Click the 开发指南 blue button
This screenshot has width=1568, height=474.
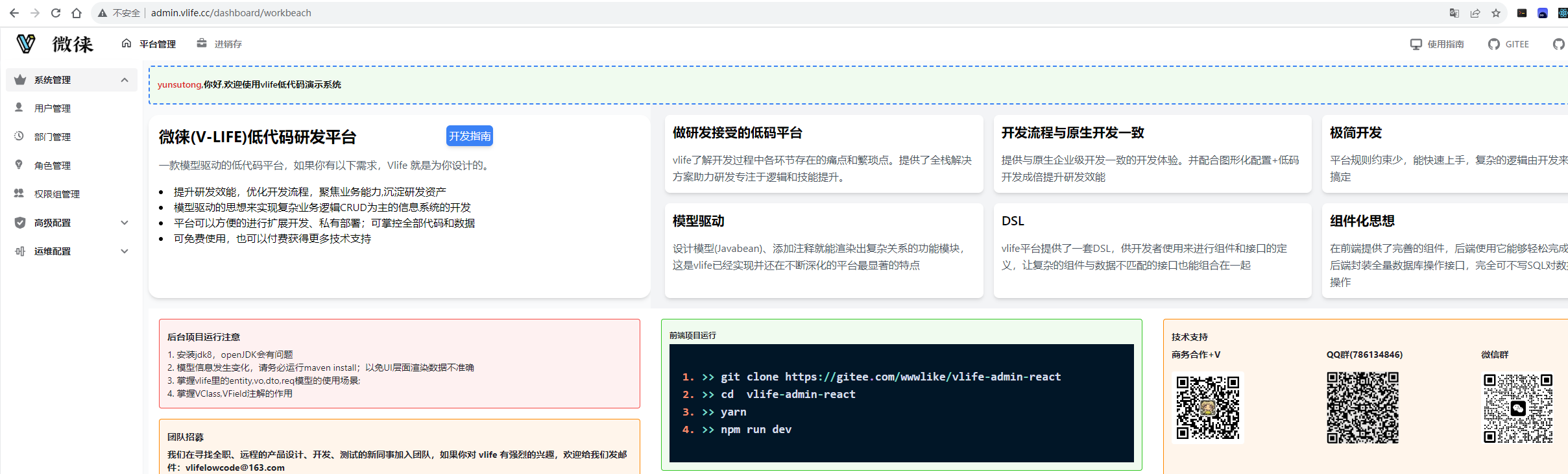[470, 136]
